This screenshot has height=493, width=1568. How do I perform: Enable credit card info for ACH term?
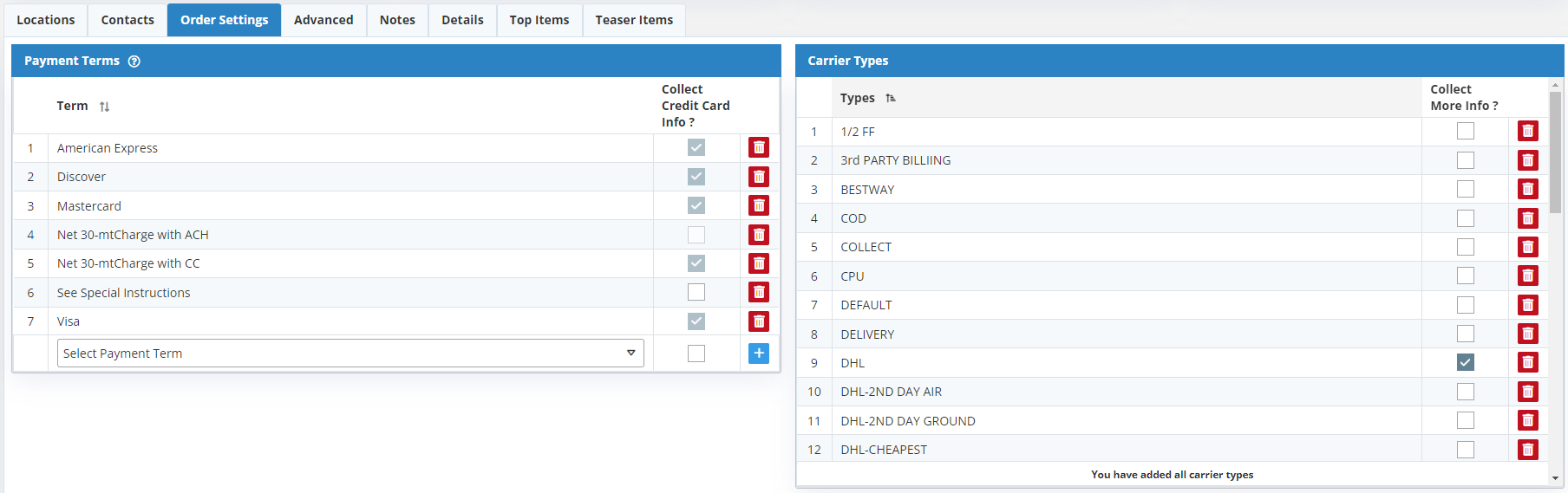pos(696,235)
